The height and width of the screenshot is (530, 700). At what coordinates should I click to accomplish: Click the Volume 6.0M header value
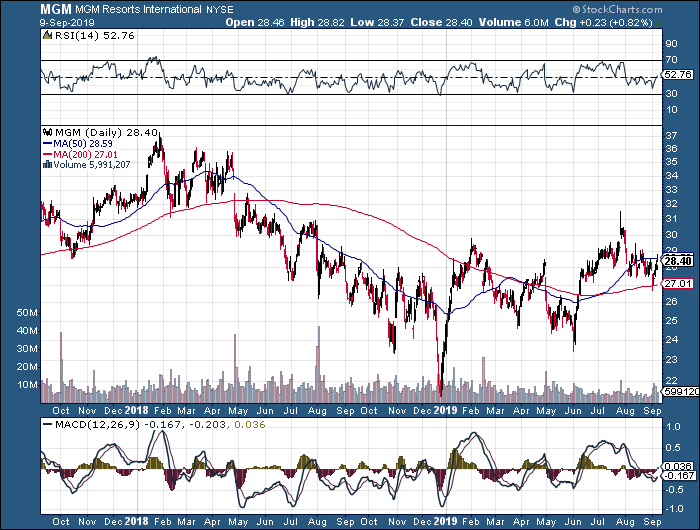point(513,22)
